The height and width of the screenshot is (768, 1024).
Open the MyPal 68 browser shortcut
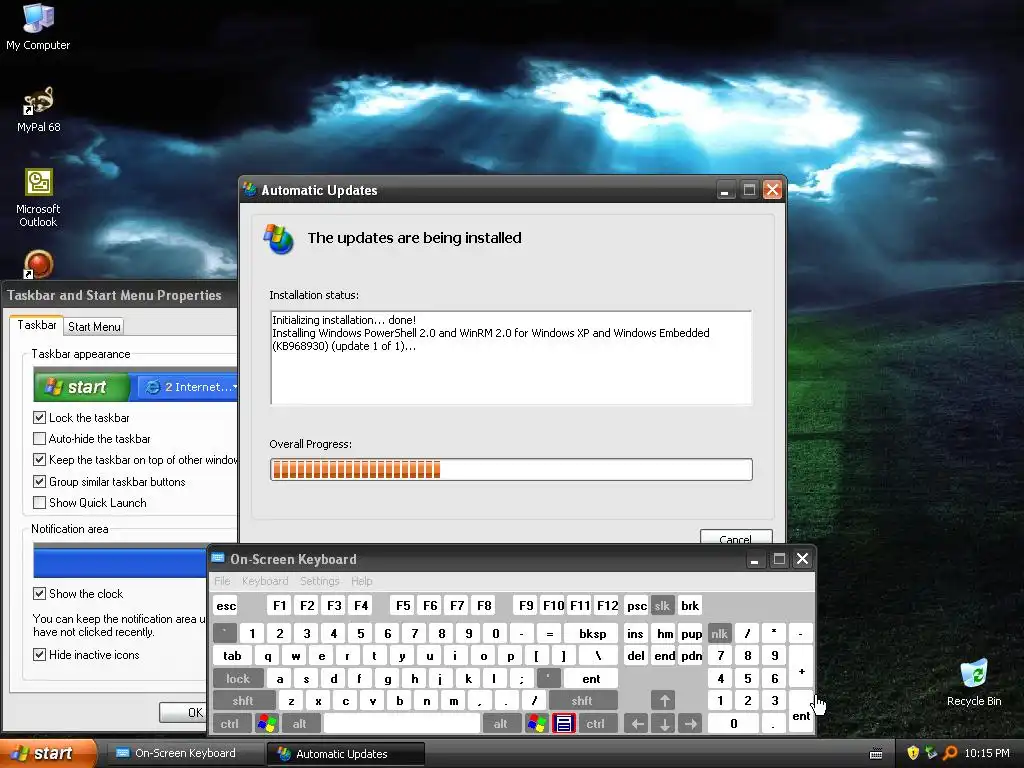click(38, 109)
